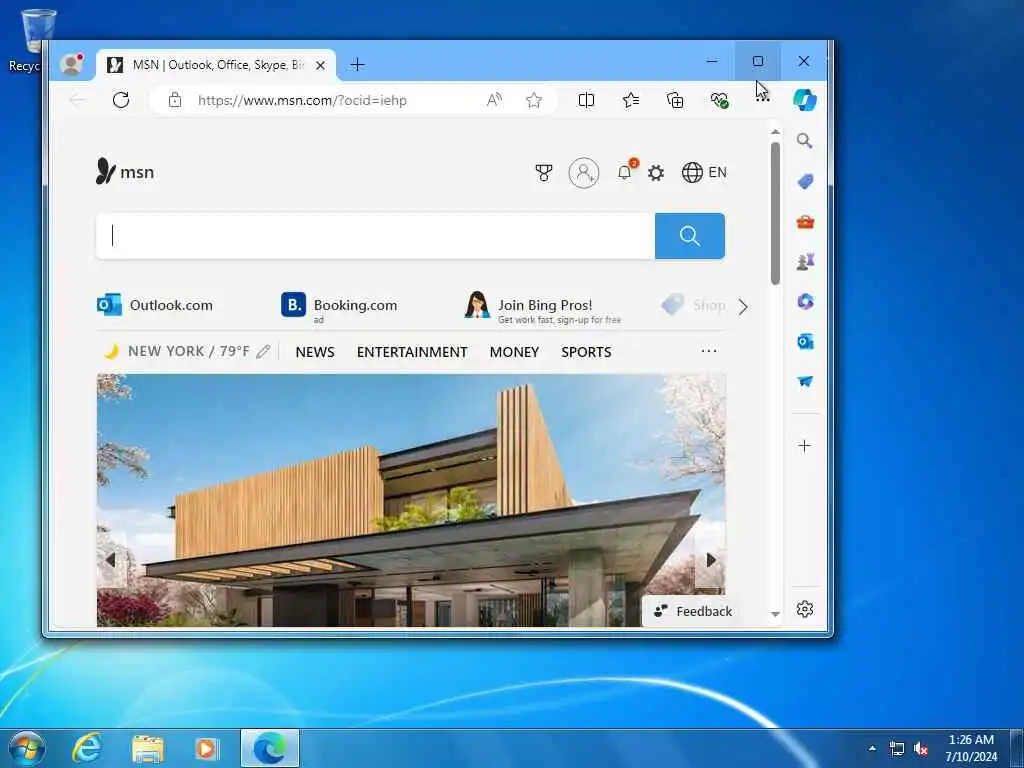Refresh the MSN page
Image resolution: width=1024 pixels, height=768 pixels.
click(x=121, y=100)
